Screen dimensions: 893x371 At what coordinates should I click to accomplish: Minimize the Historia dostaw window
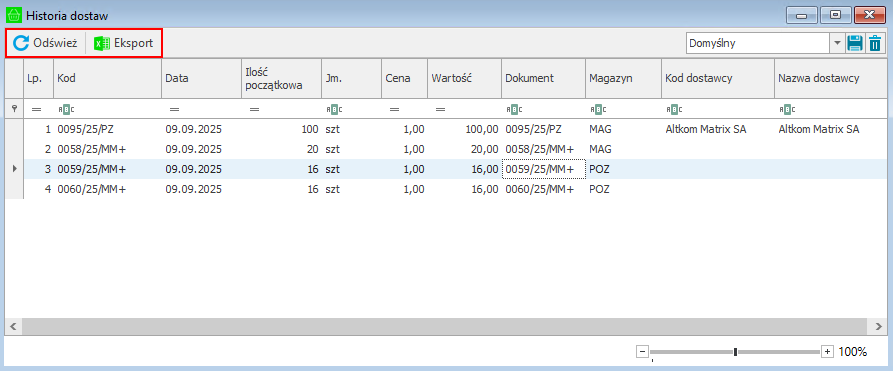[x=802, y=15]
